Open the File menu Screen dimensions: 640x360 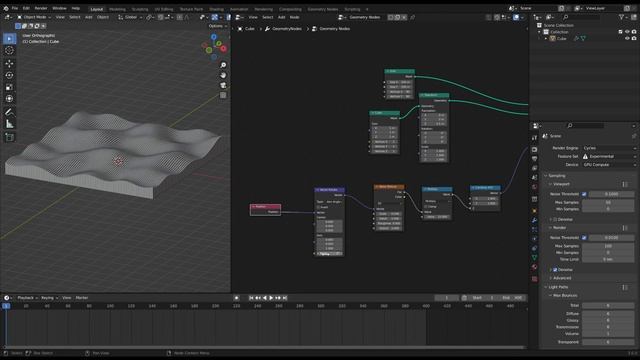pos(15,8)
